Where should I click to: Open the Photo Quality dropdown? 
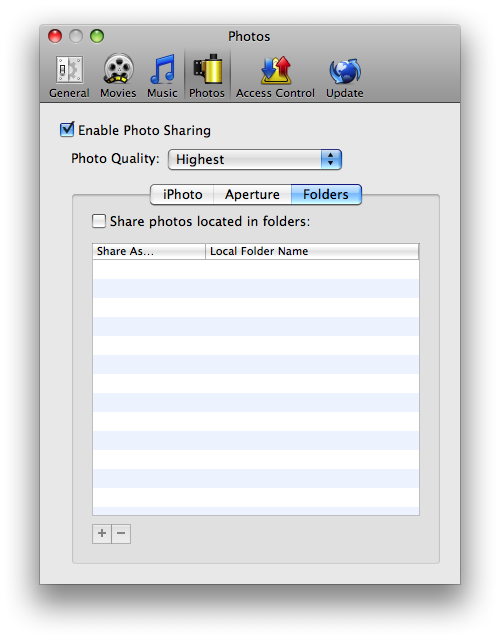pyautogui.click(x=255, y=159)
